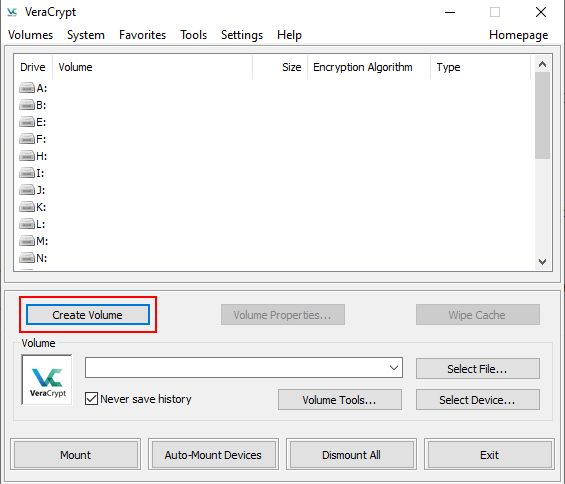Open the Favorites menu
Screen dimensions: 565x484
[142, 35]
